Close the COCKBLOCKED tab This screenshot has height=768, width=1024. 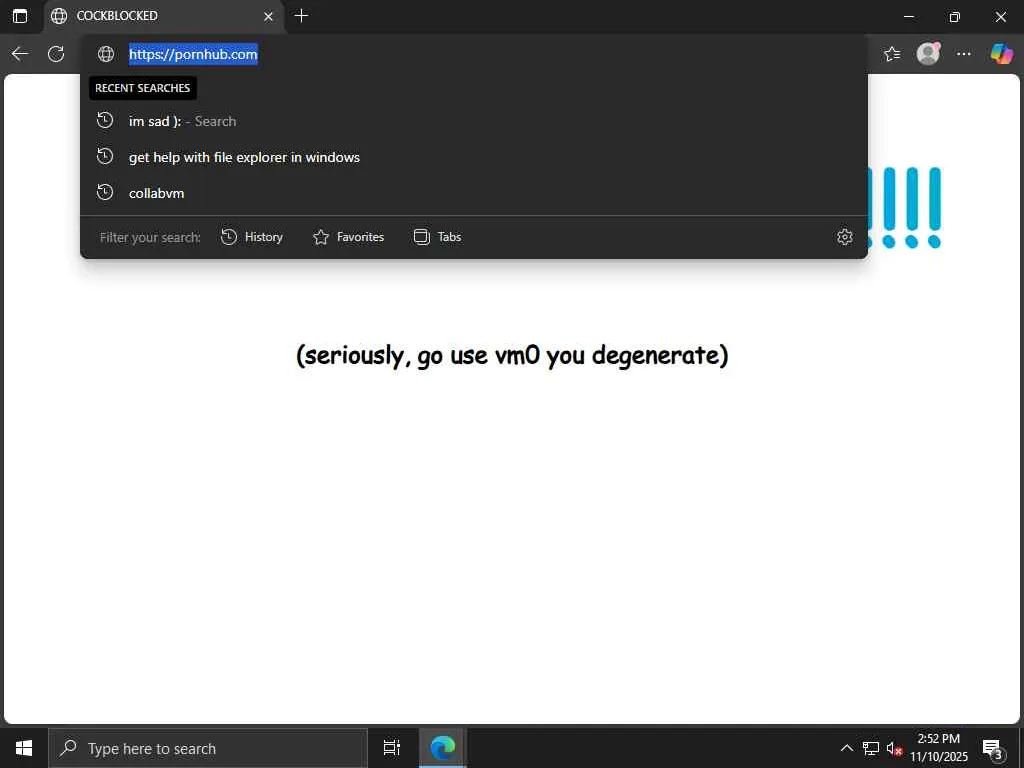(x=268, y=16)
